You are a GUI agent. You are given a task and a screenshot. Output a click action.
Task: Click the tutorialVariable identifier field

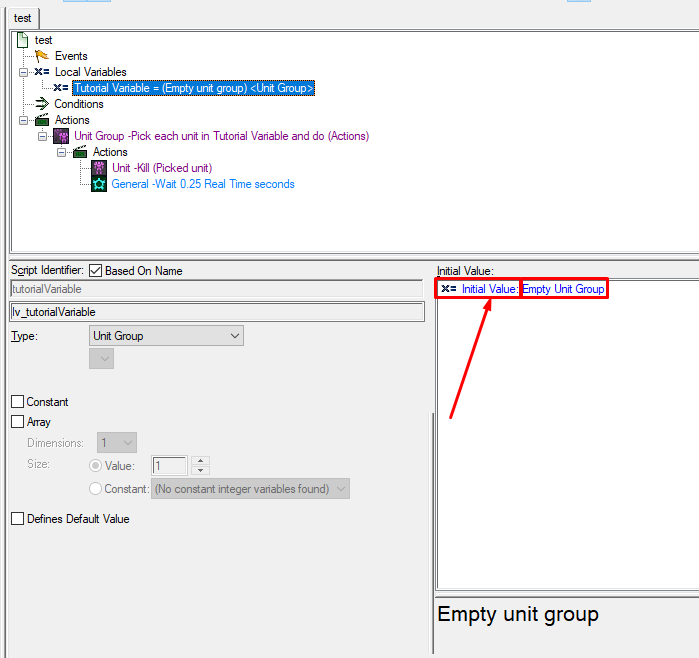[x=217, y=289]
